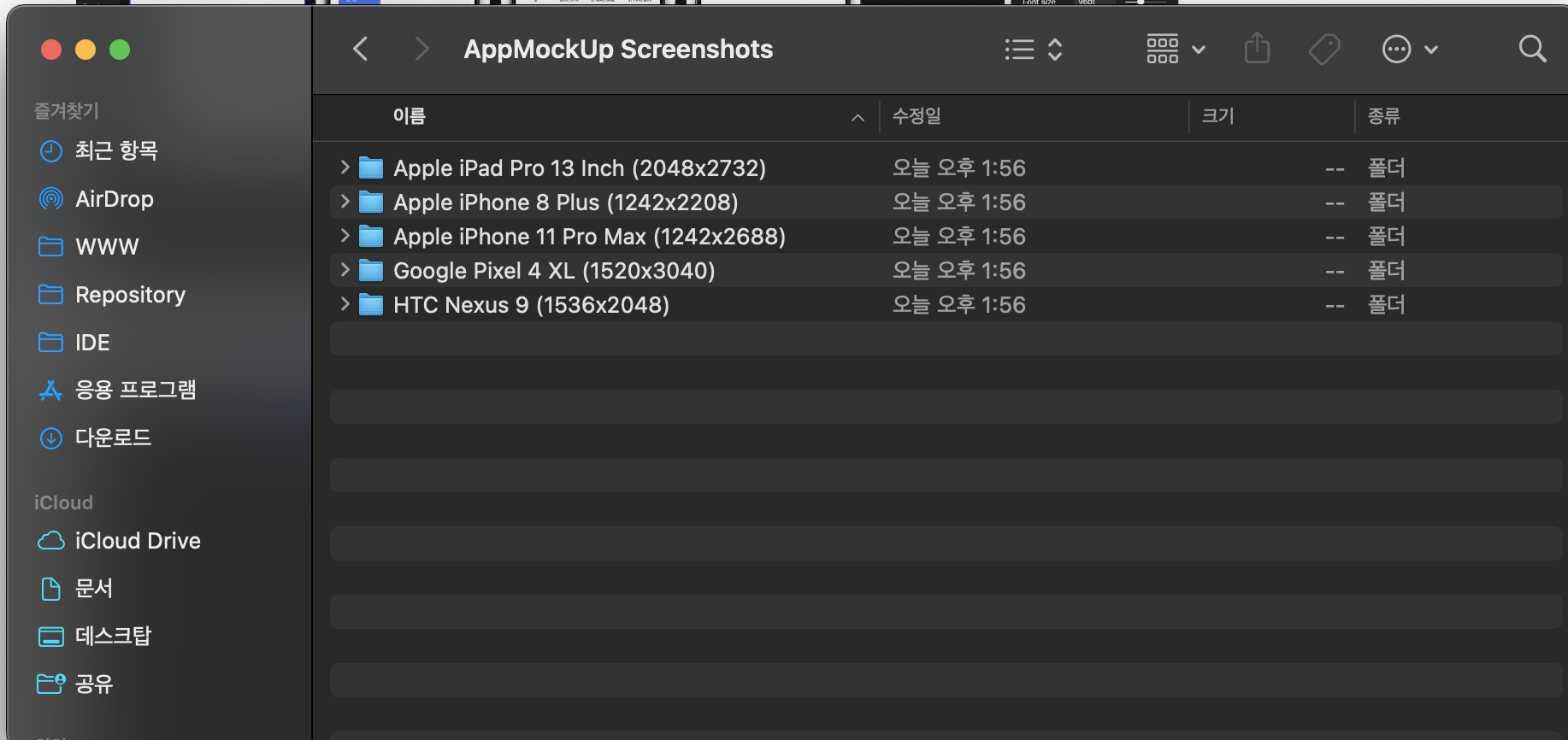Viewport: 1568px width, 740px height.
Task: Open the group-by grid dropdown
Action: (1176, 50)
